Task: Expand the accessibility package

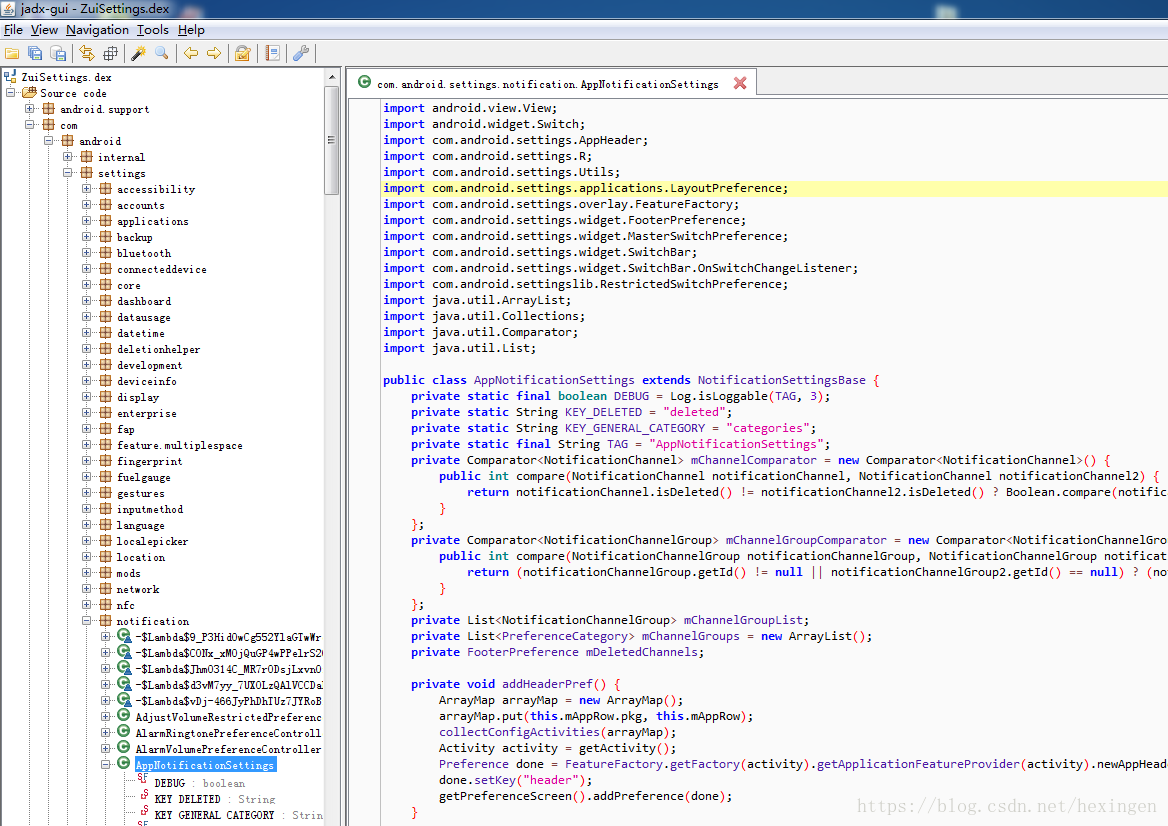Action: [86, 189]
